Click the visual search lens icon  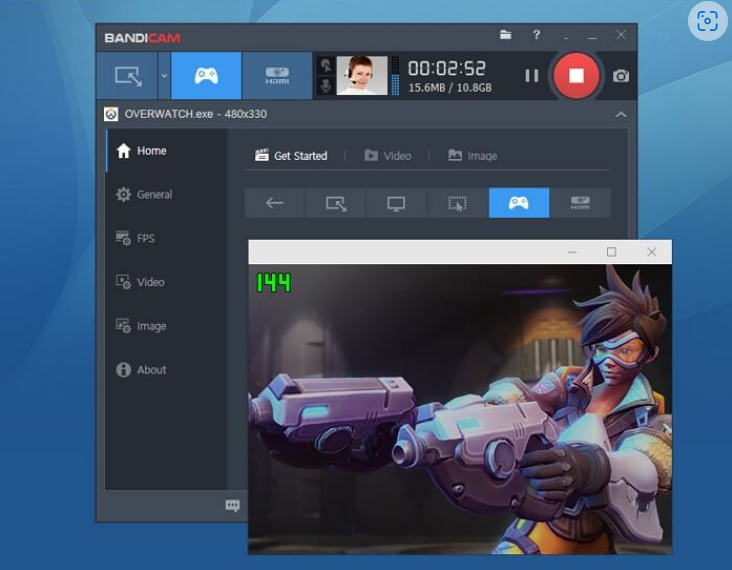click(x=707, y=21)
